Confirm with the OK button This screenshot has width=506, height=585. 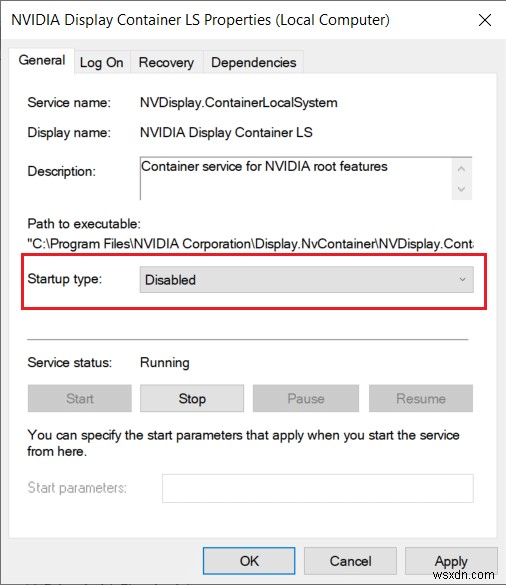[x=249, y=561]
